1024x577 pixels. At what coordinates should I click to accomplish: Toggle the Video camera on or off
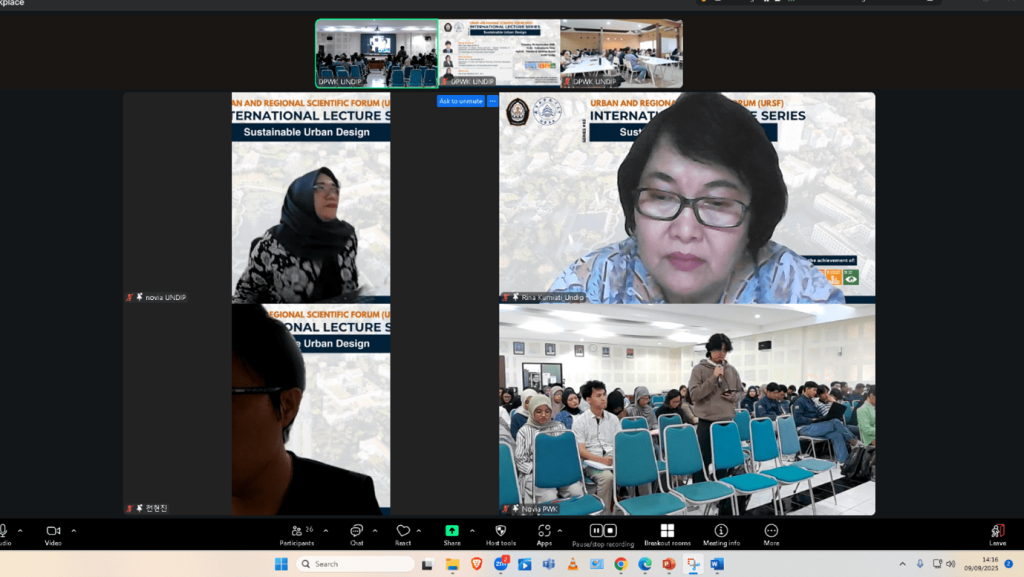point(53,533)
